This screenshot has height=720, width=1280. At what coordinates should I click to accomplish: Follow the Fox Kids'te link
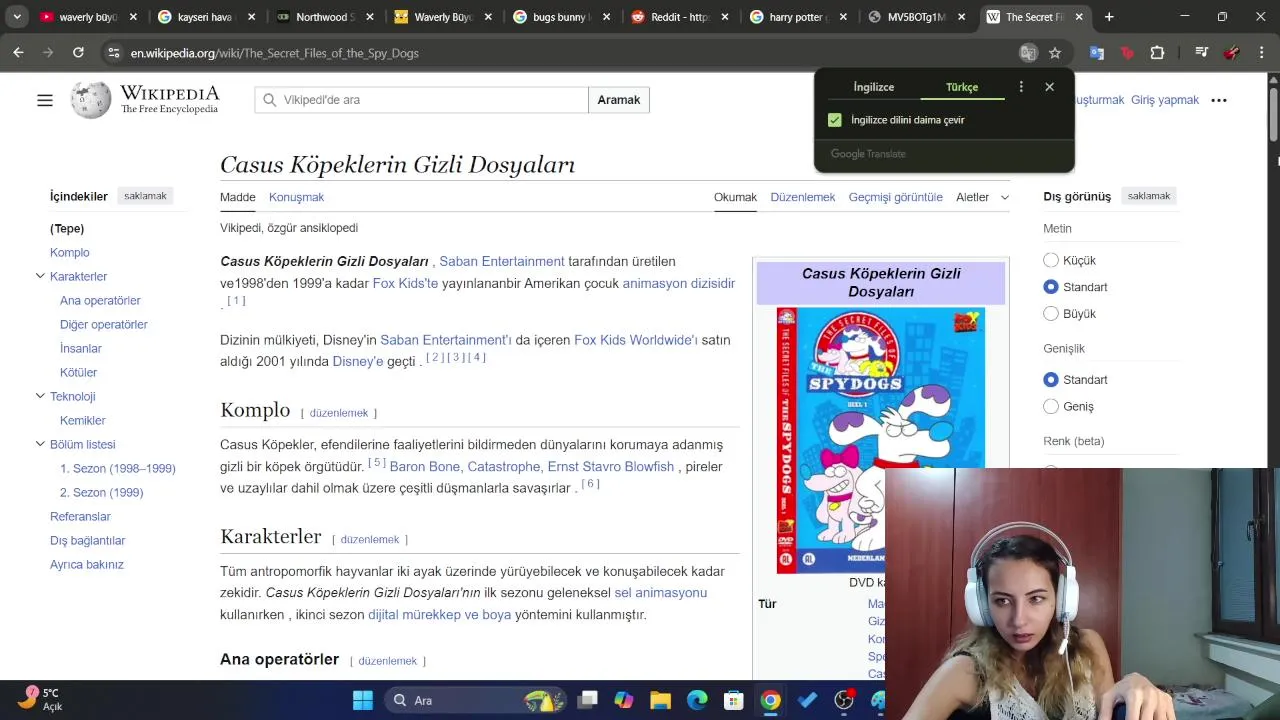[405, 283]
